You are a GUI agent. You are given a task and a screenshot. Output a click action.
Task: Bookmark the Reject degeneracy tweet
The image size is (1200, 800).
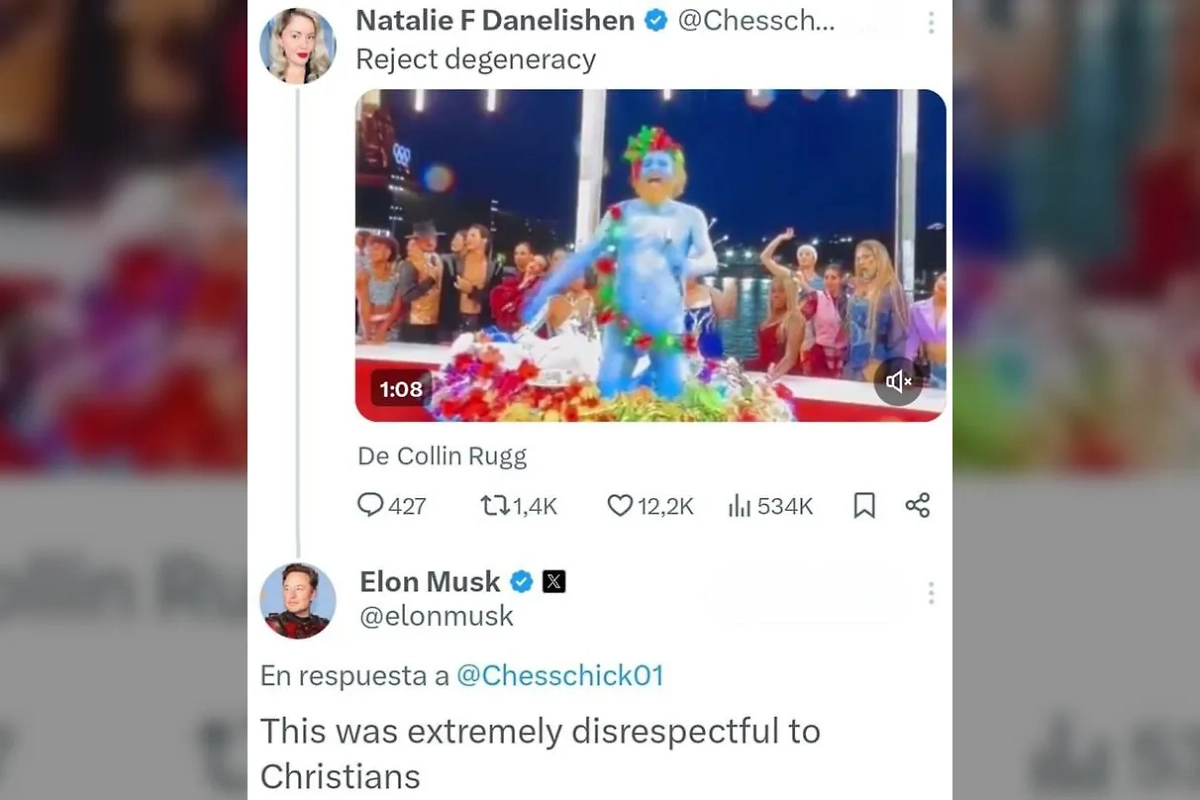click(864, 506)
